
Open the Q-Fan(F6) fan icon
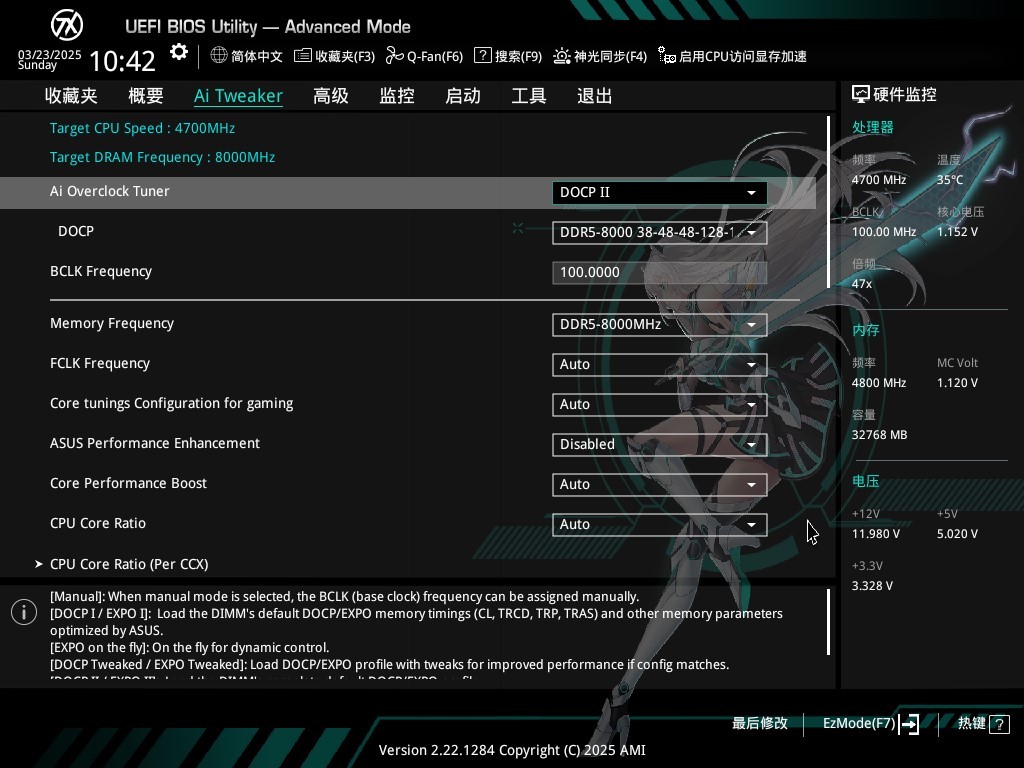click(x=394, y=56)
